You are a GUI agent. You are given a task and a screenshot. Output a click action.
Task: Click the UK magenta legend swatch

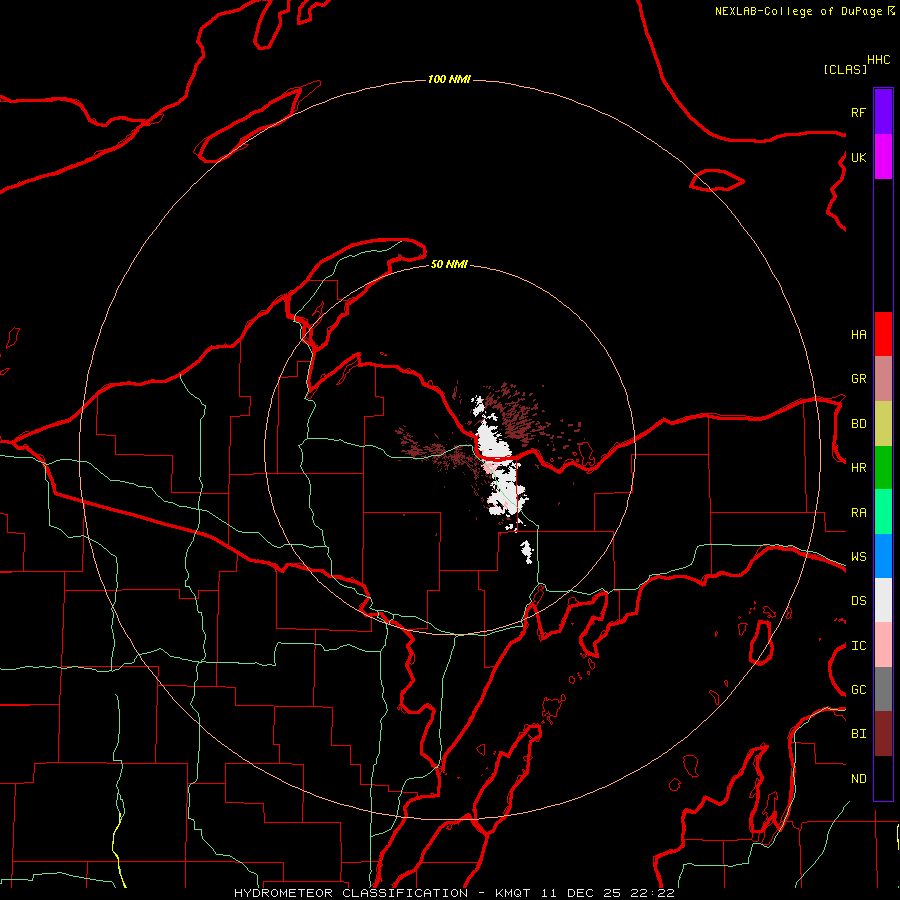[883, 157]
